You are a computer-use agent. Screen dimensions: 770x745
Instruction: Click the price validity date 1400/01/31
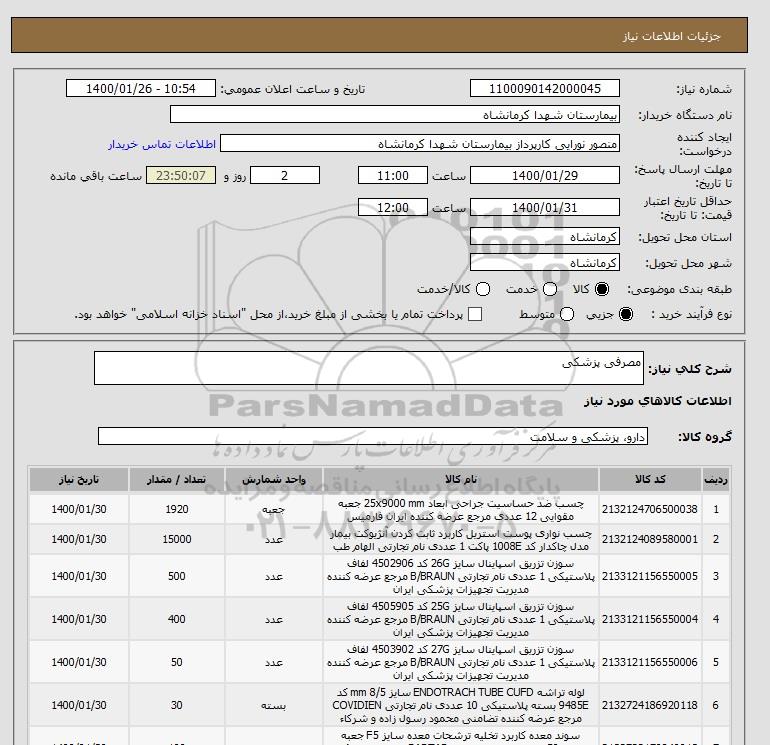click(545, 207)
